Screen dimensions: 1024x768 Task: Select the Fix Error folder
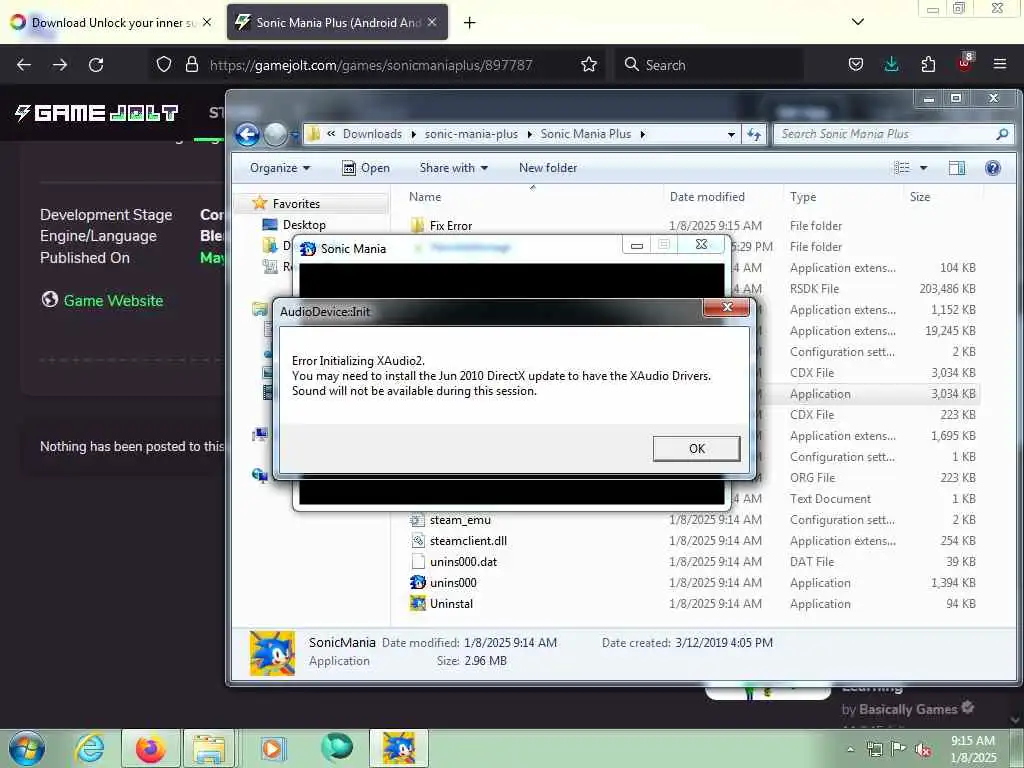pyautogui.click(x=451, y=226)
